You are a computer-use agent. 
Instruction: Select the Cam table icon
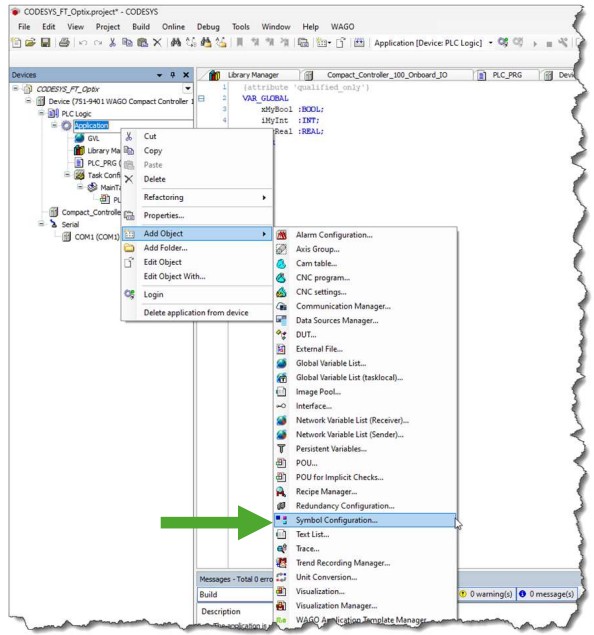tap(281, 264)
